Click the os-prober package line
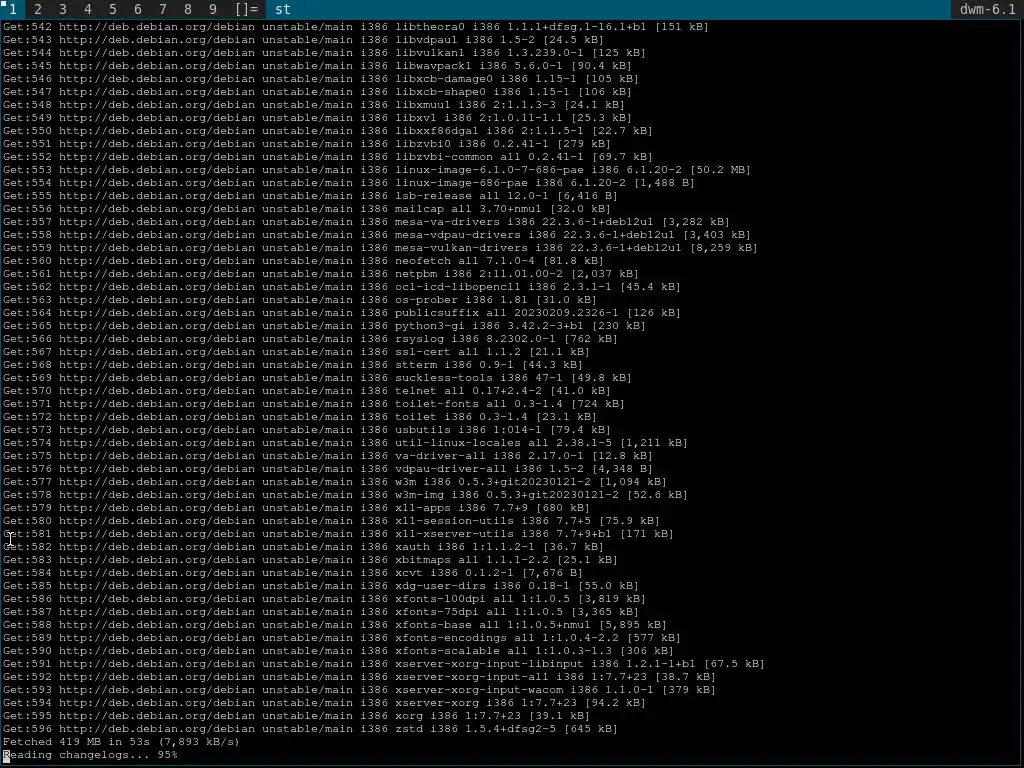Image resolution: width=1024 pixels, height=768 pixels. click(x=300, y=300)
